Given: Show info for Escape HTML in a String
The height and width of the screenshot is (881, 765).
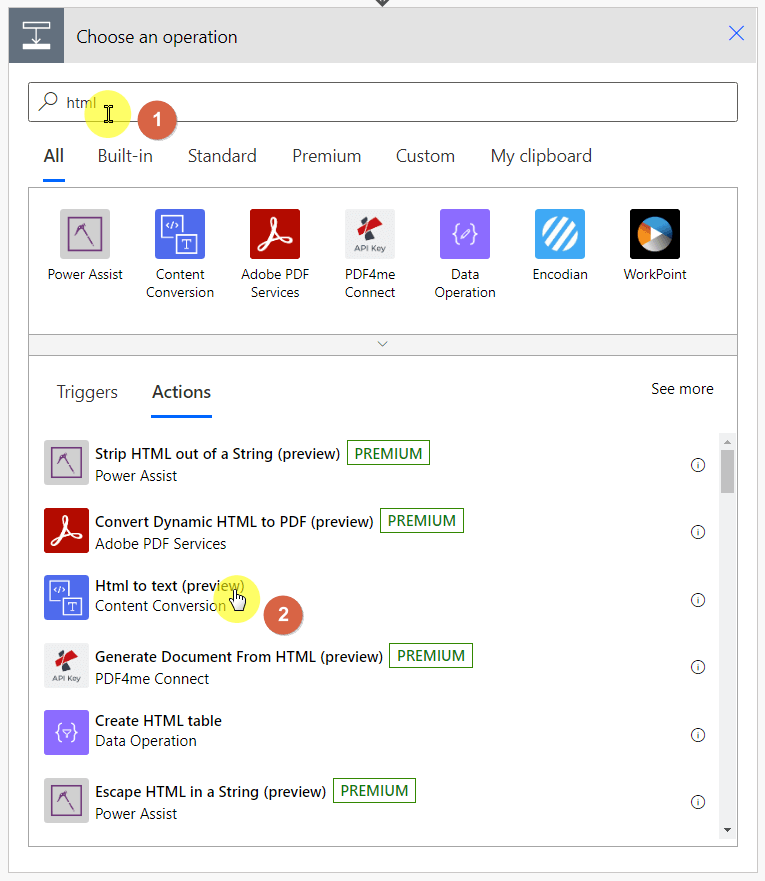Looking at the screenshot, I should coord(698,801).
